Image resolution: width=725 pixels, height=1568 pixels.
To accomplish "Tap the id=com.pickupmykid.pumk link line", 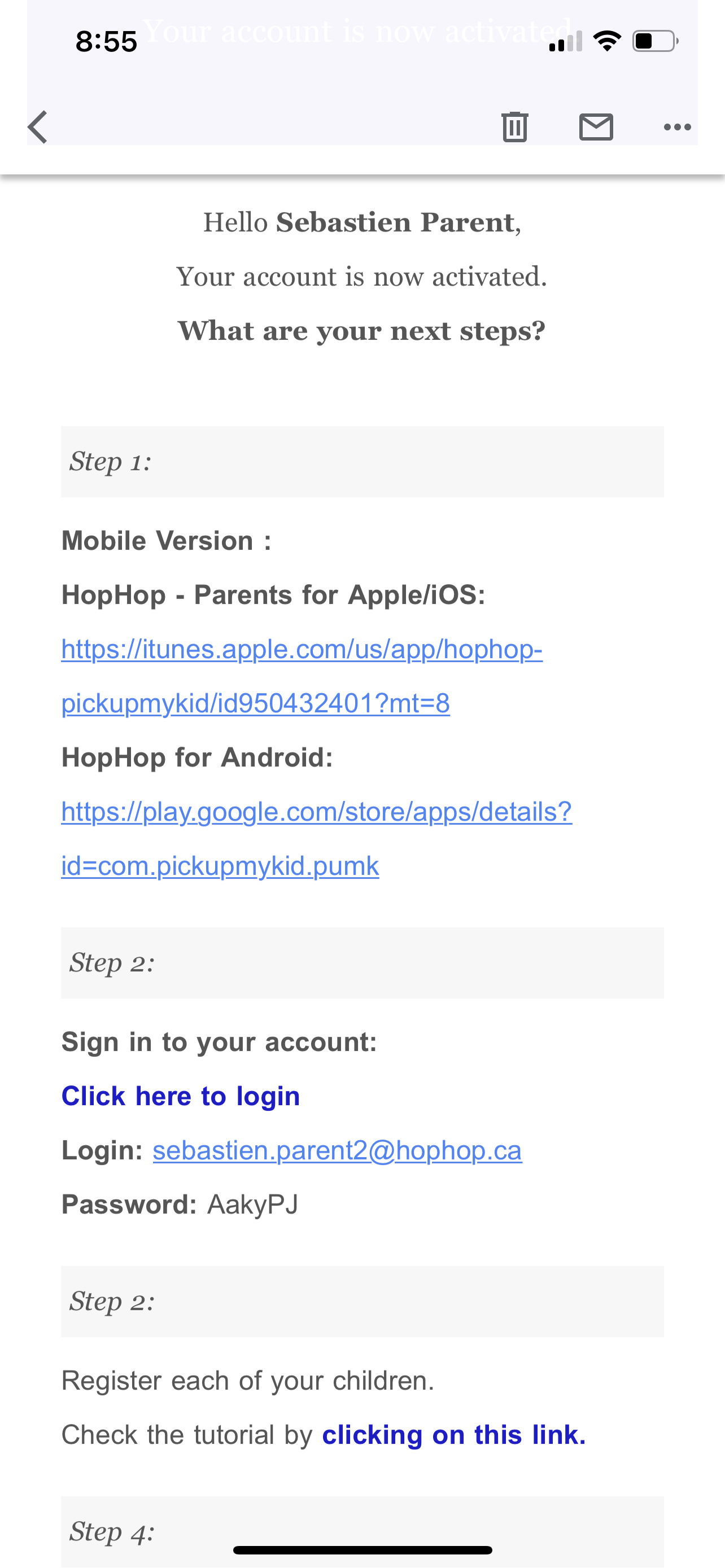I will click(x=220, y=866).
